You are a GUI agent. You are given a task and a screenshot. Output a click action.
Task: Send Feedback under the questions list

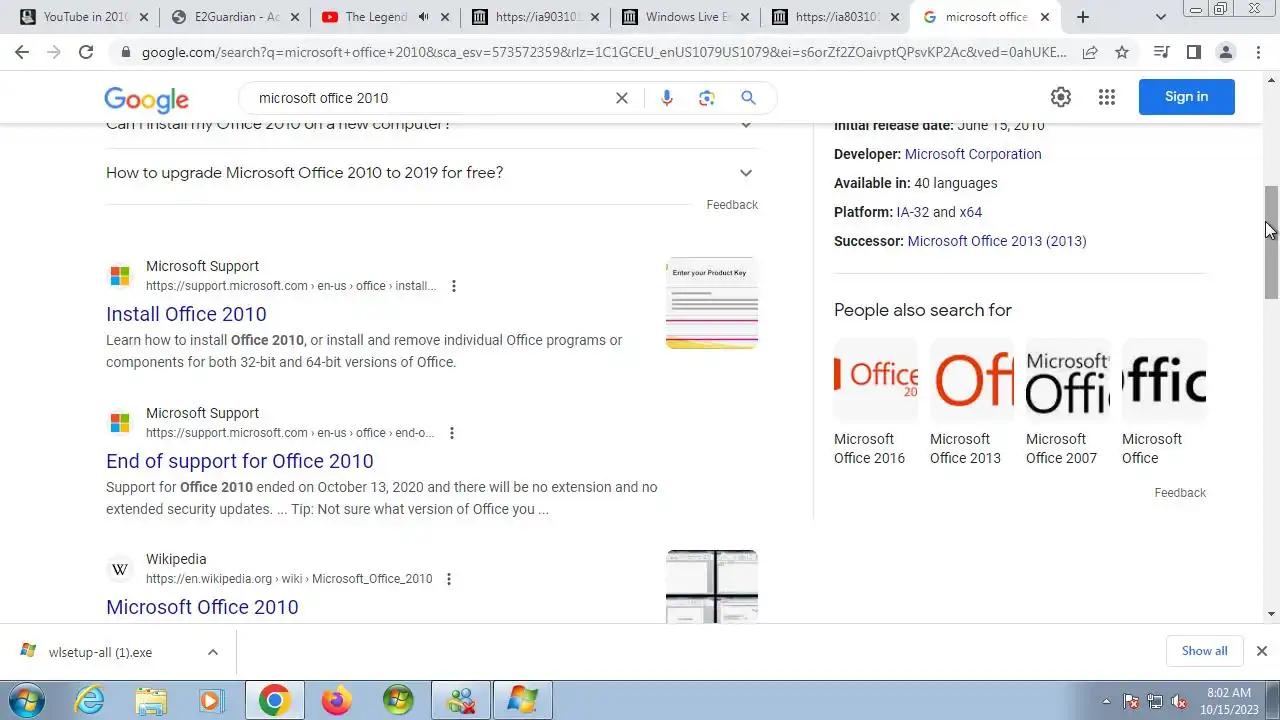[732, 205]
